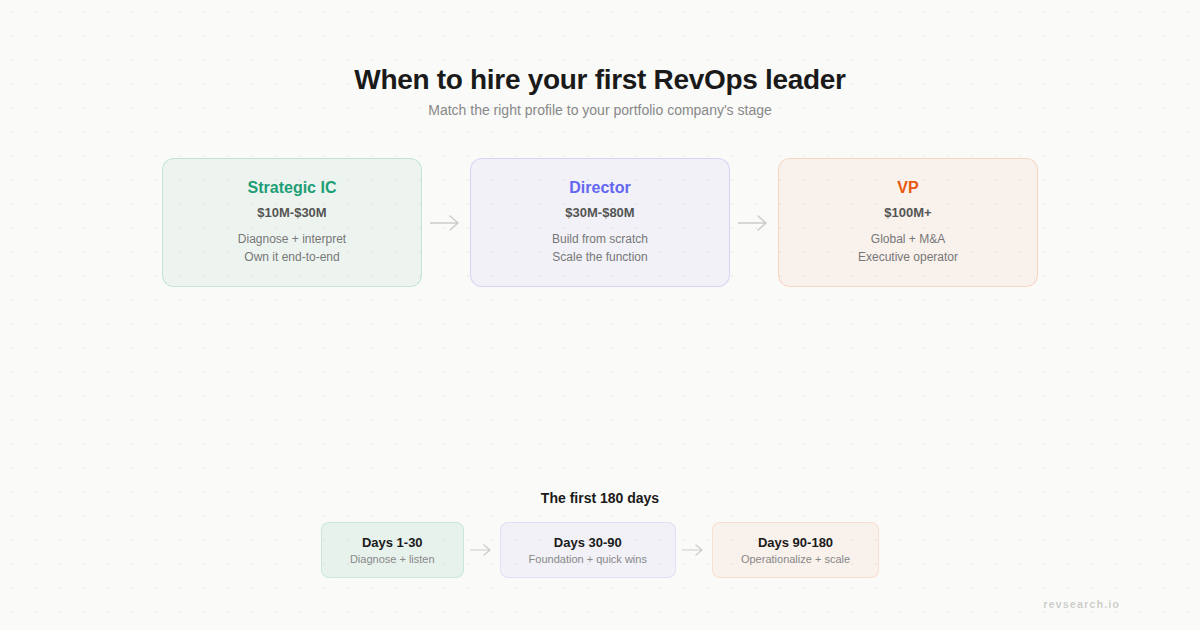Screen dimensions: 1200x630
Task: Click the arrow between Strategic IC and Director
Action: click(445, 222)
